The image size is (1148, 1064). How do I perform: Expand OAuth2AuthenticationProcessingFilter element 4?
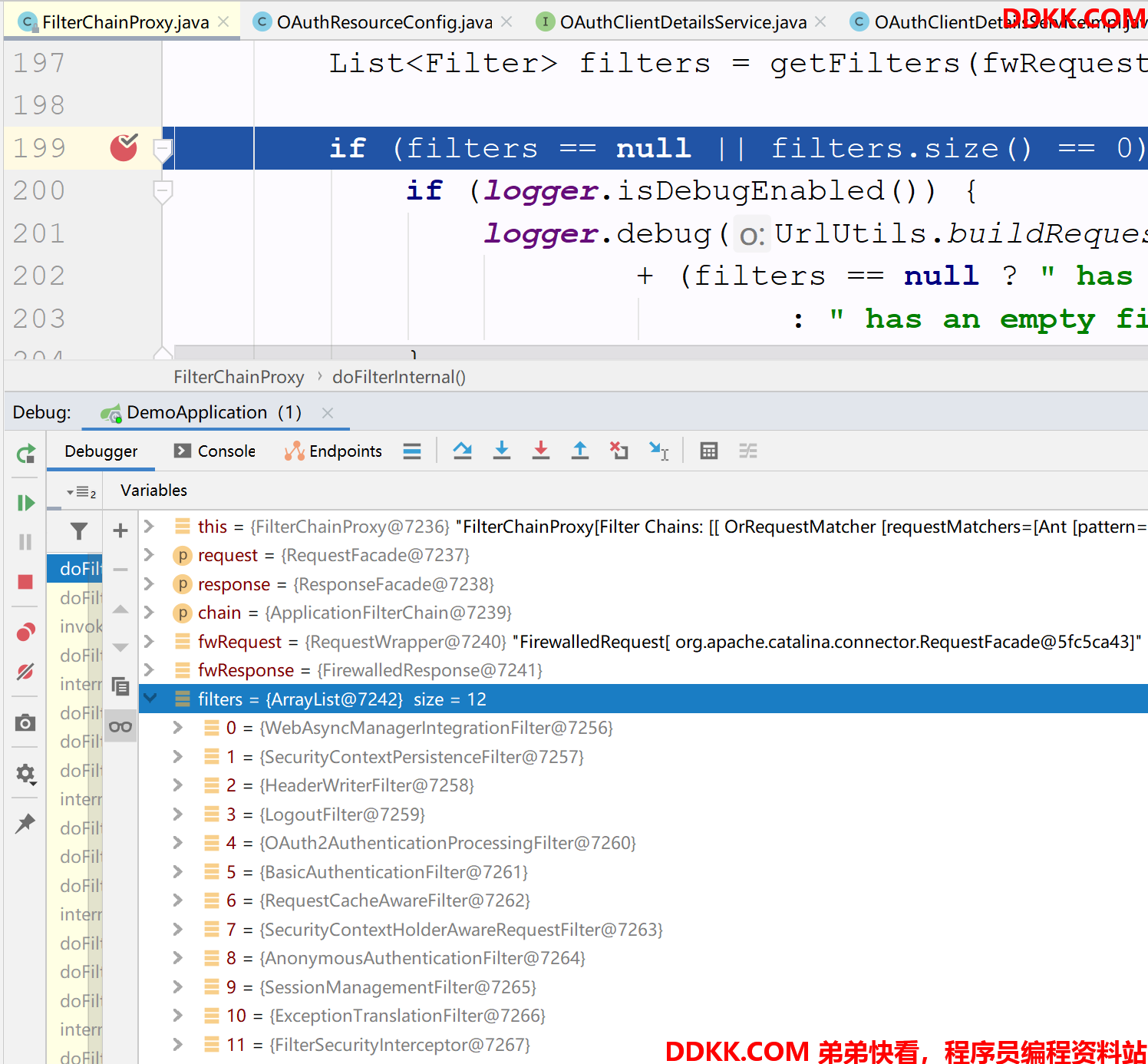[178, 843]
